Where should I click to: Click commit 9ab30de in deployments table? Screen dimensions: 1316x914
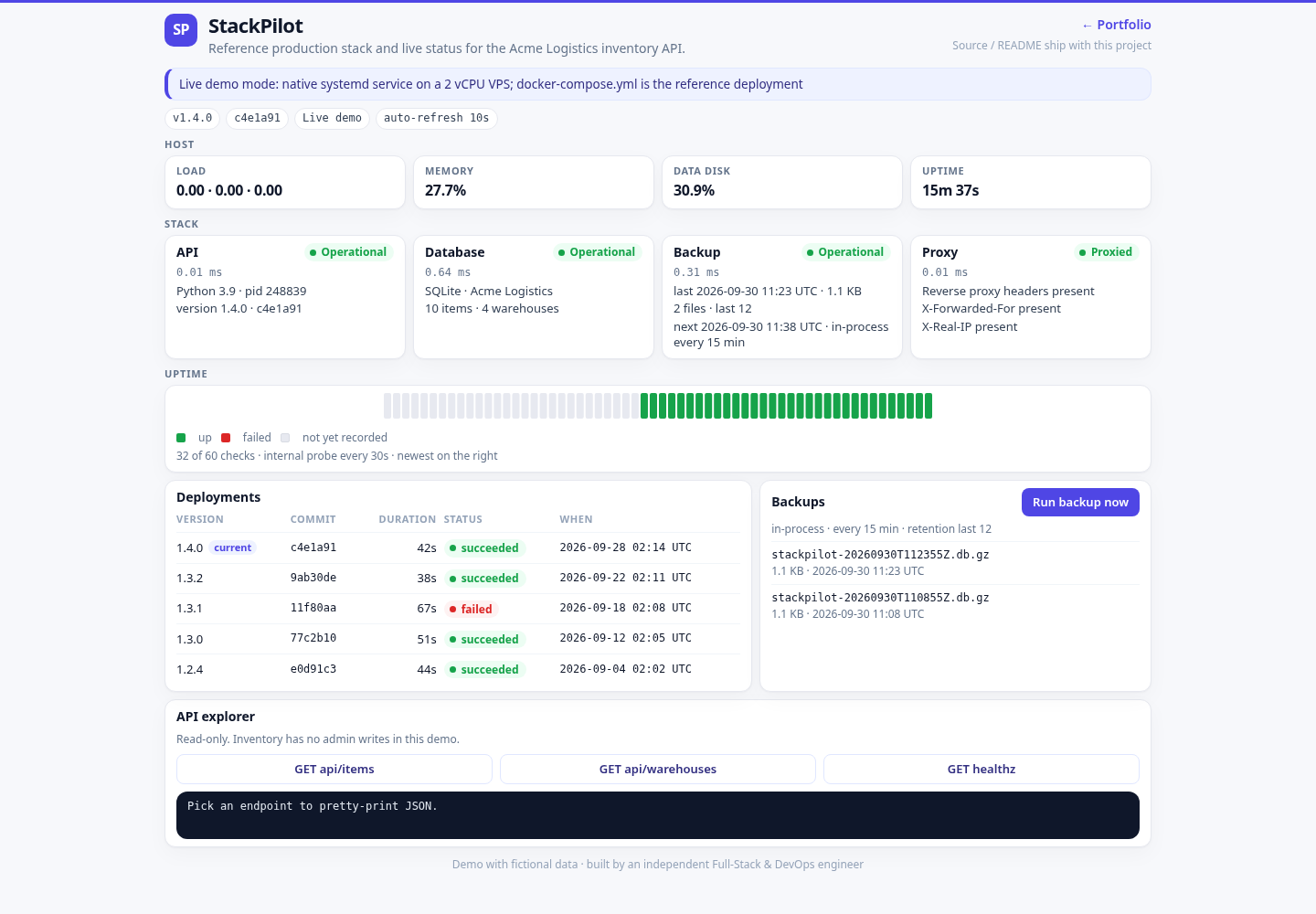tap(313, 578)
